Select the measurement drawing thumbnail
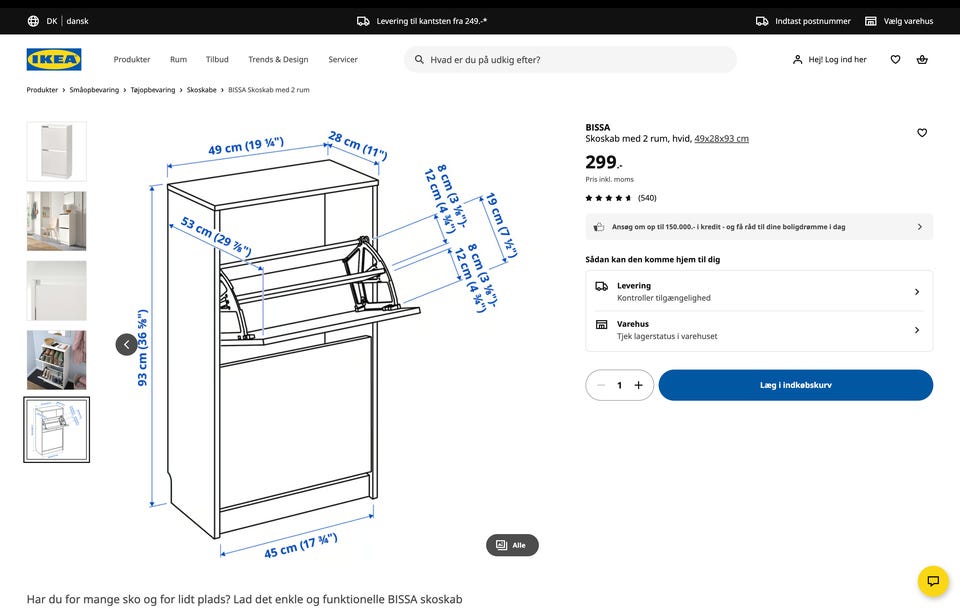 (56, 430)
